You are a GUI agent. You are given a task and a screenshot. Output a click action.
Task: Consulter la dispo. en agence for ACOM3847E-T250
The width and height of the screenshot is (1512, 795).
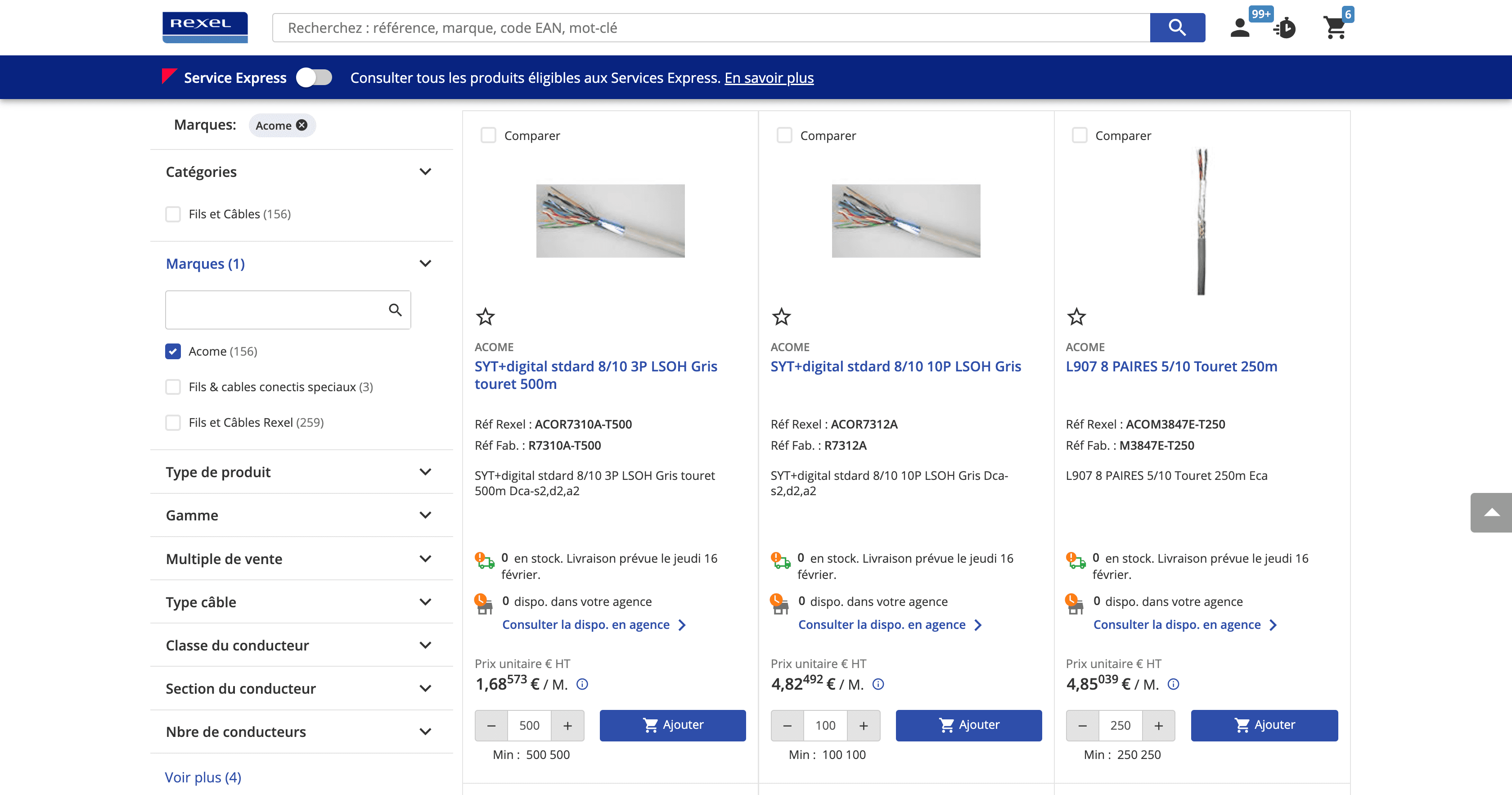click(1185, 625)
